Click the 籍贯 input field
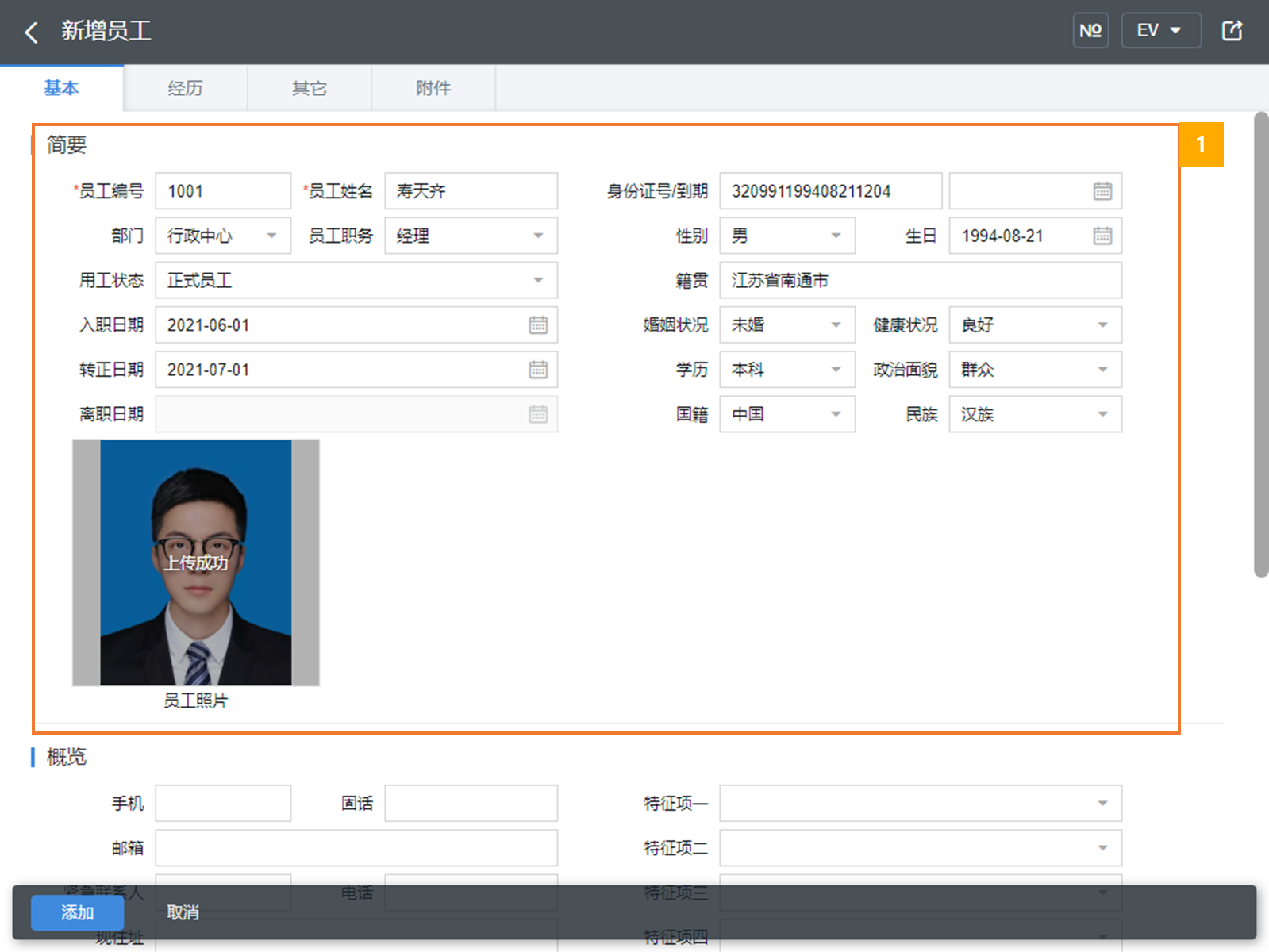1269x952 pixels. pyautogui.click(x=921, y=280)
